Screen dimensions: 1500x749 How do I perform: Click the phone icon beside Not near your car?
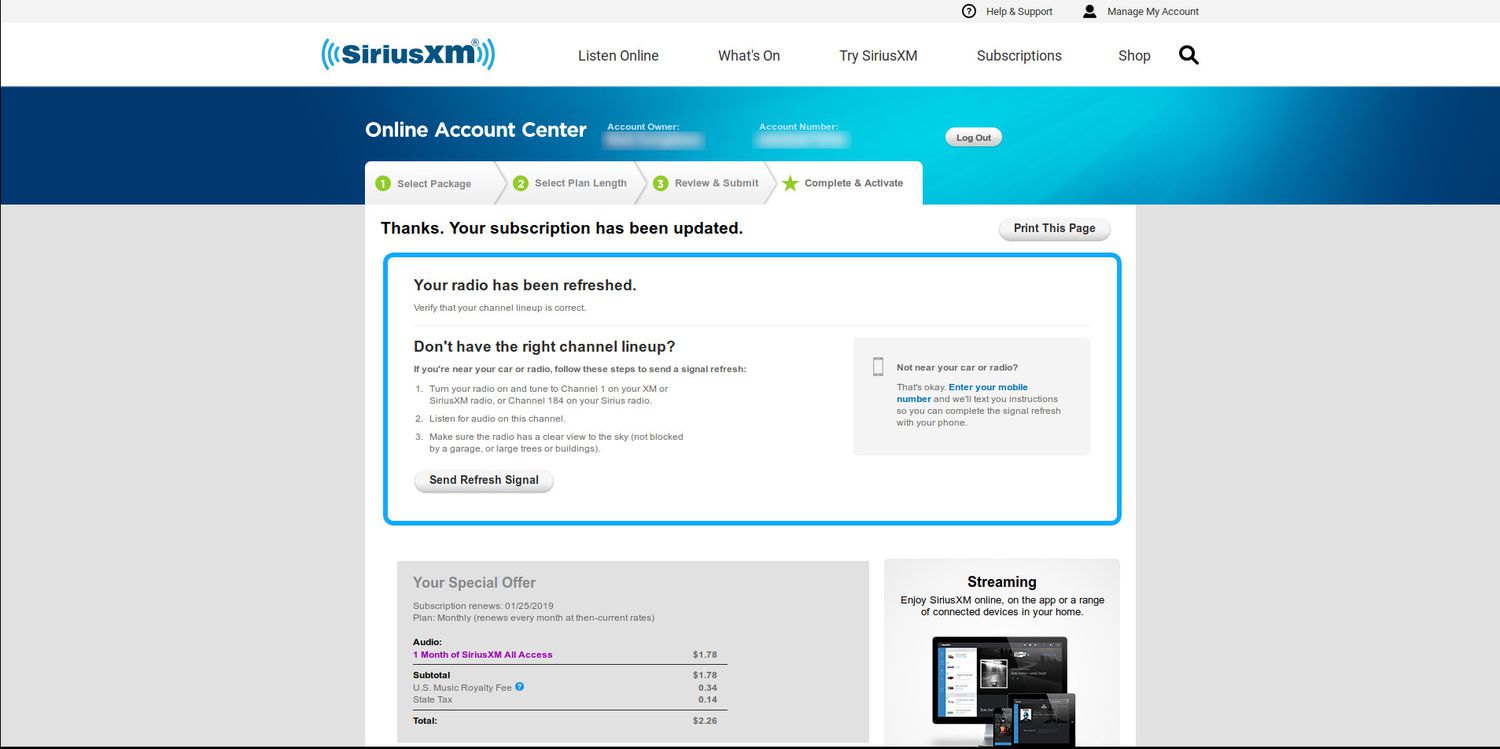pos(878,367)
